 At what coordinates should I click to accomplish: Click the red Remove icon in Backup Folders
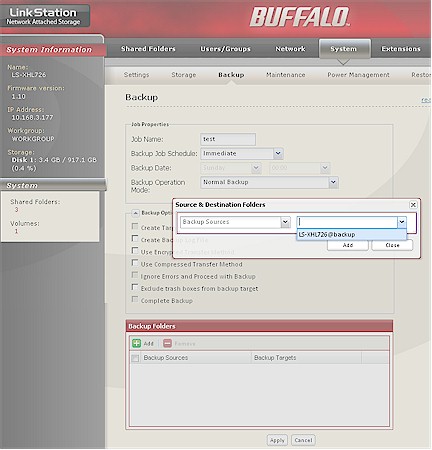point(167,343)
